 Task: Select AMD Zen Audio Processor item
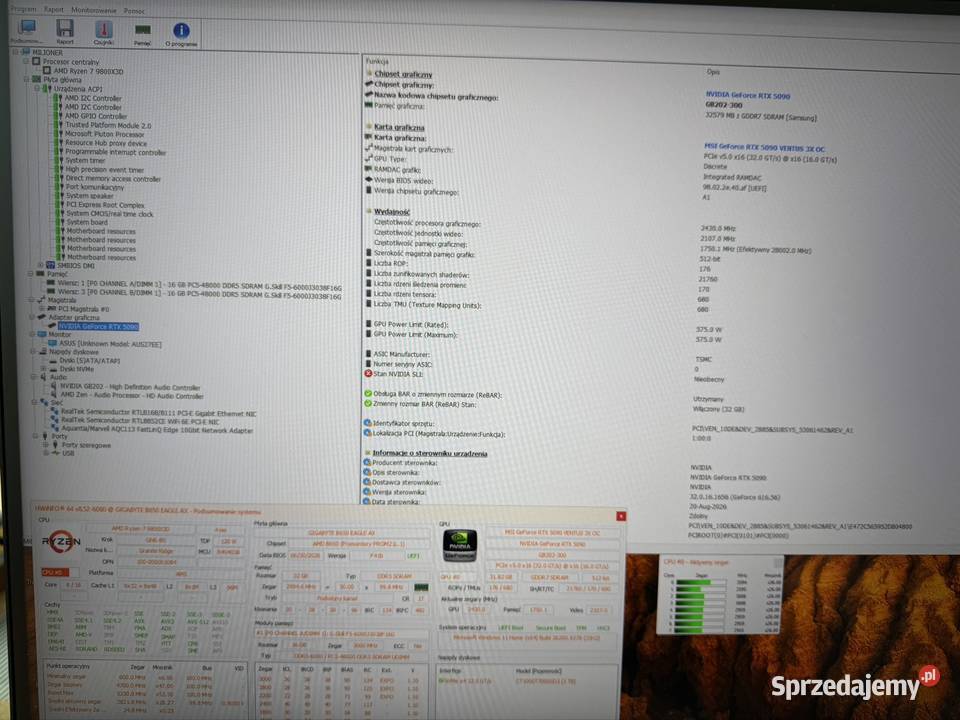pyautogui.click(x=132, y=396)
